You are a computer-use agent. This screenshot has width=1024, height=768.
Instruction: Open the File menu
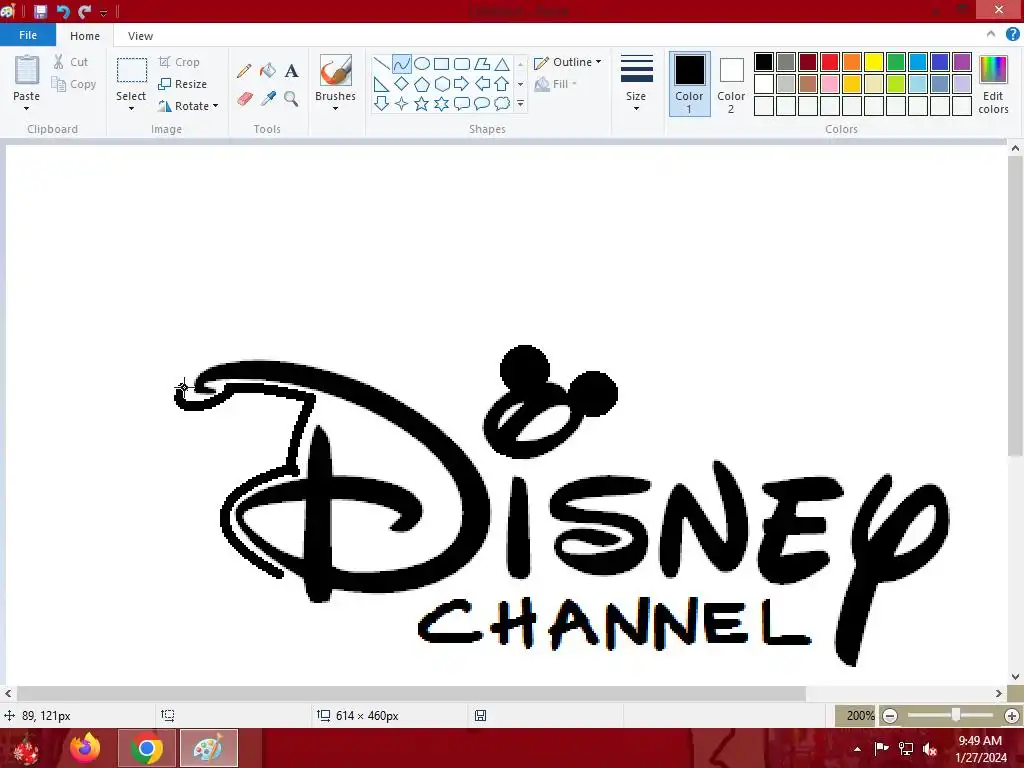pyautogui.click(x=27, y=35)
